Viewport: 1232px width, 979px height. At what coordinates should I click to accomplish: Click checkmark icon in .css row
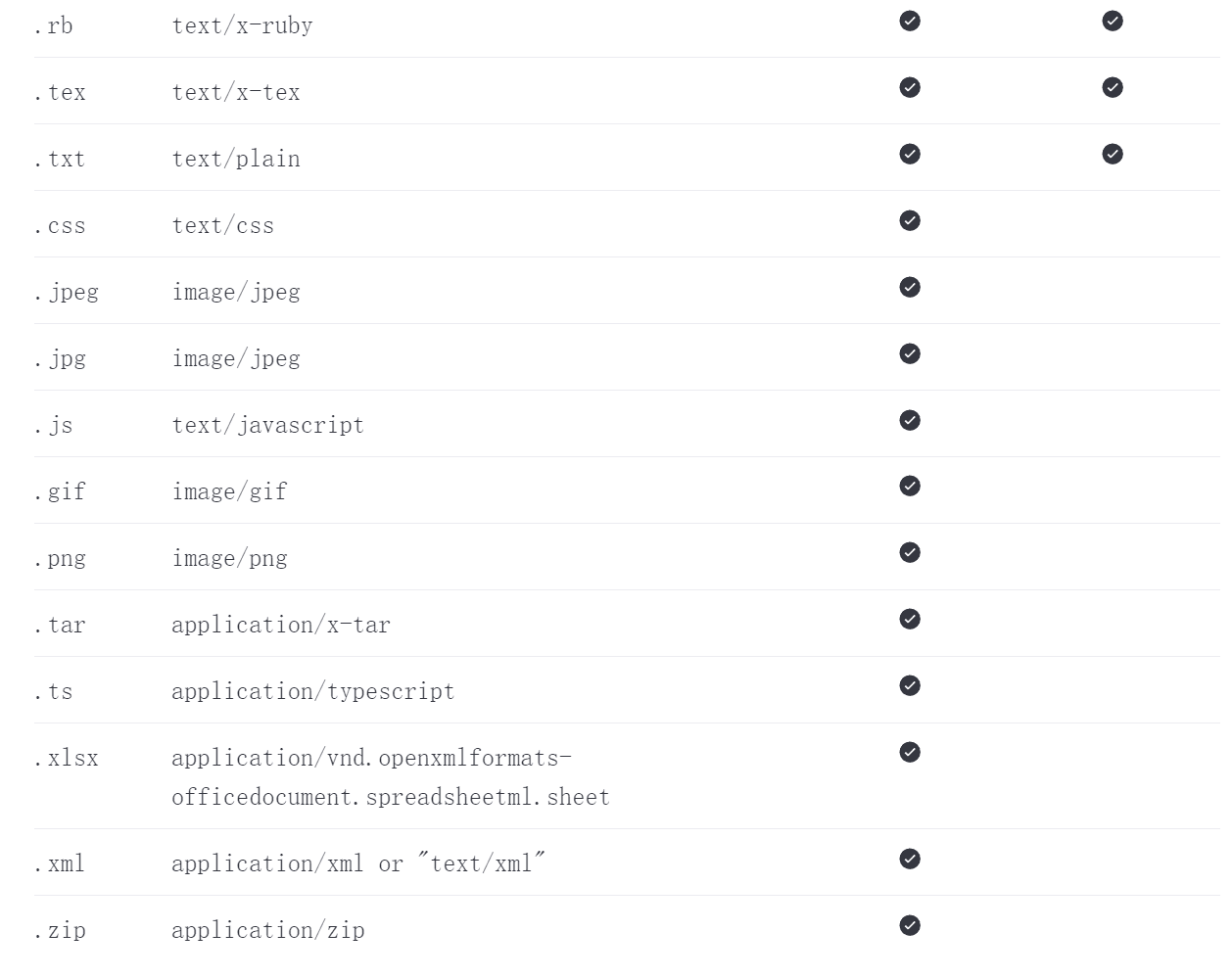click(910, 220)
